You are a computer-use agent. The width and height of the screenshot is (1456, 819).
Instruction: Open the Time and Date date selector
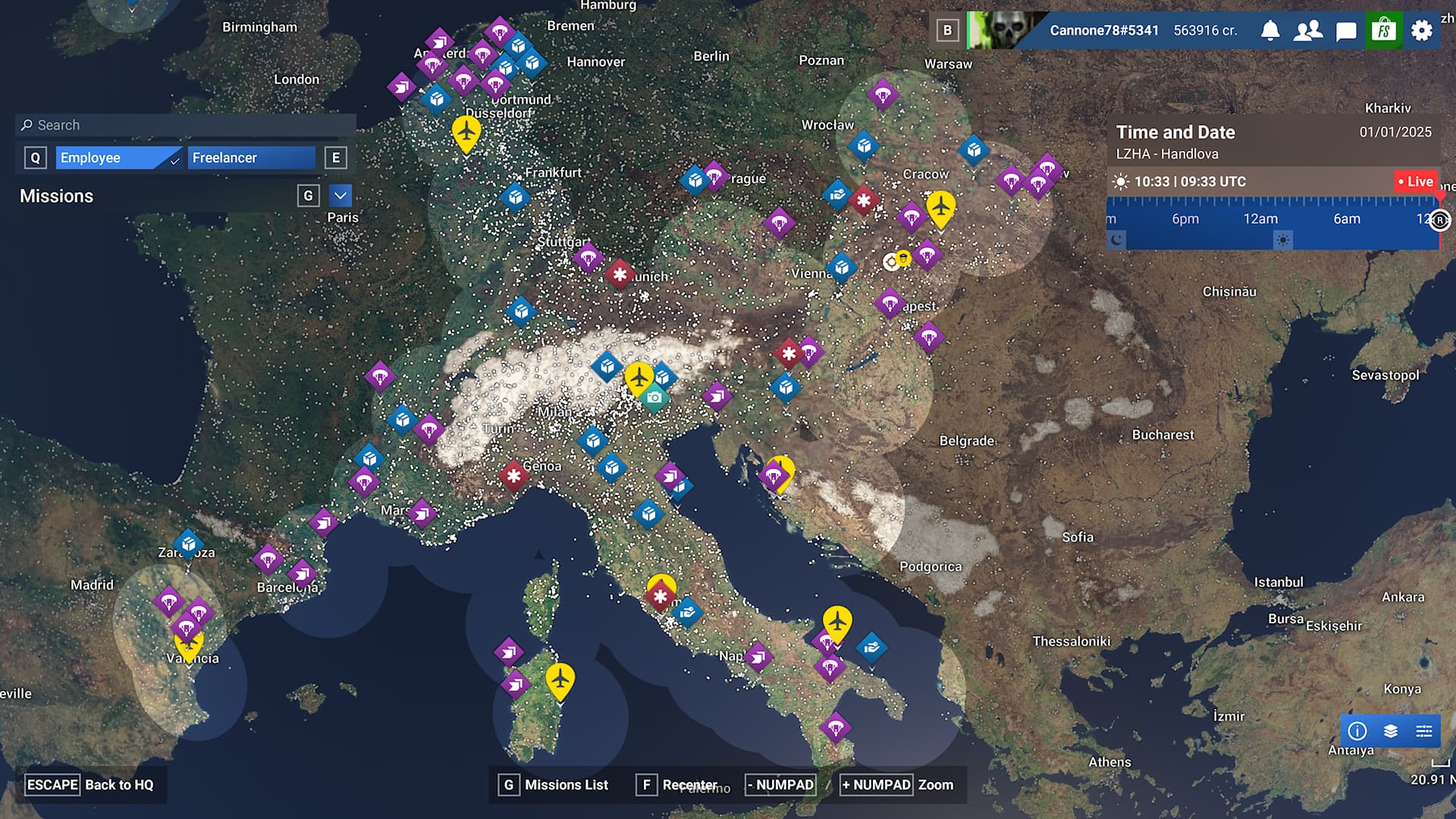click(1395, 132)
